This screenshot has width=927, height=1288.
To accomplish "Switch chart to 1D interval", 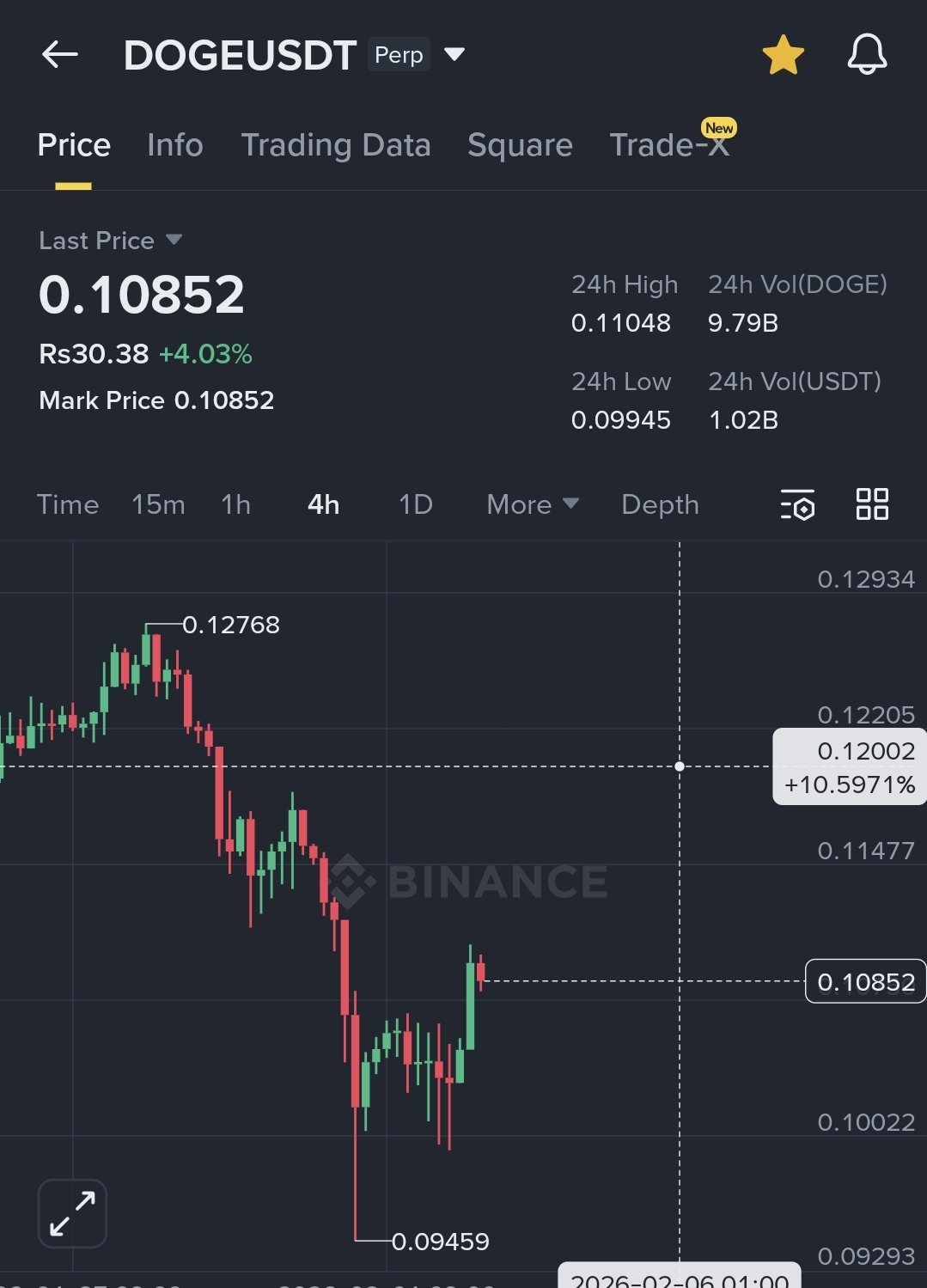I will coord(415,504).
